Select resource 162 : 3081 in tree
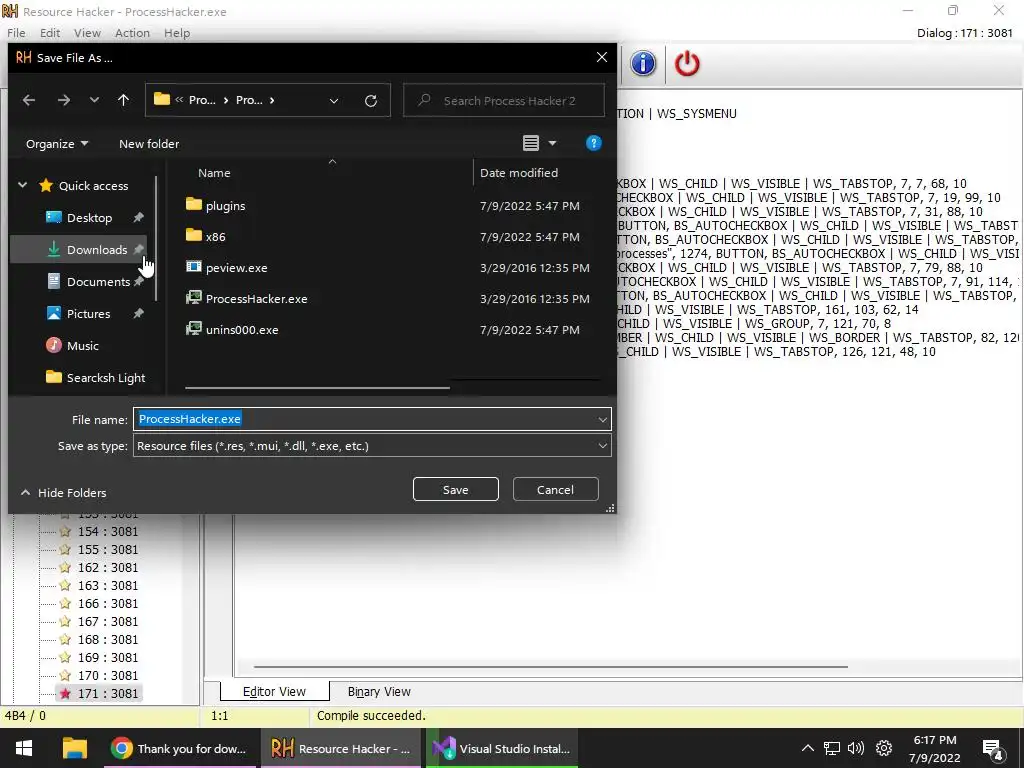Screen dimensions: 1024x768 (108, 568)
